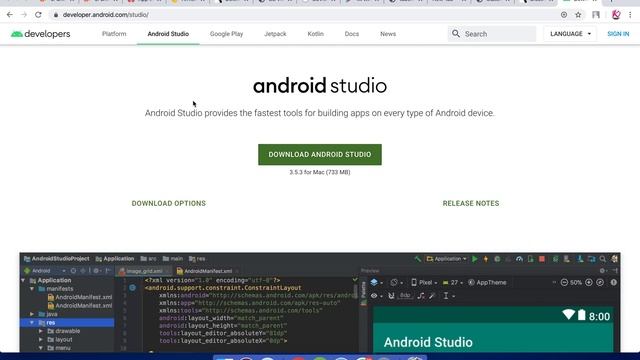
Task: Click the Apply Changes lightning icon
Action: tap(486, 259)
